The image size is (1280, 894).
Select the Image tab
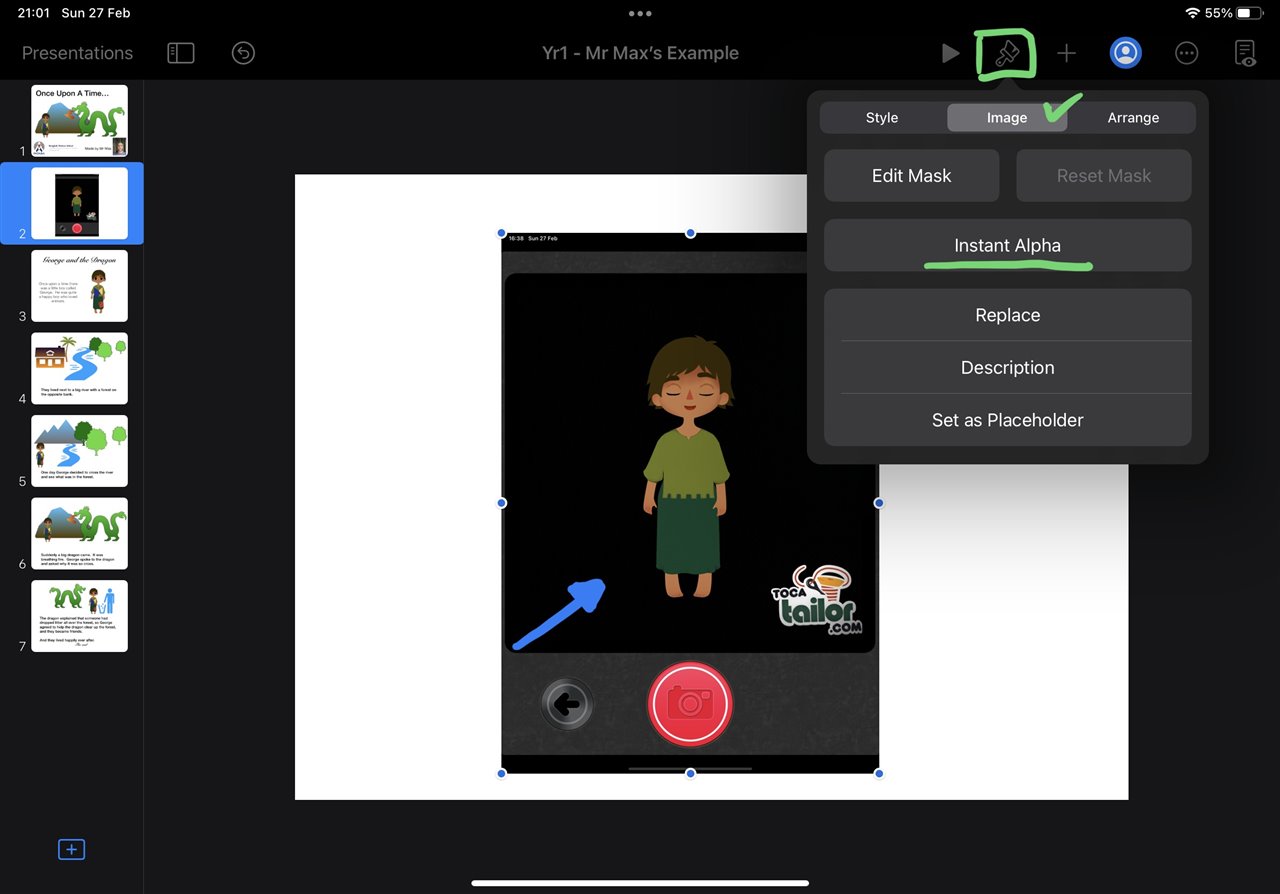pyautogui.click(x=1007, y=117)
